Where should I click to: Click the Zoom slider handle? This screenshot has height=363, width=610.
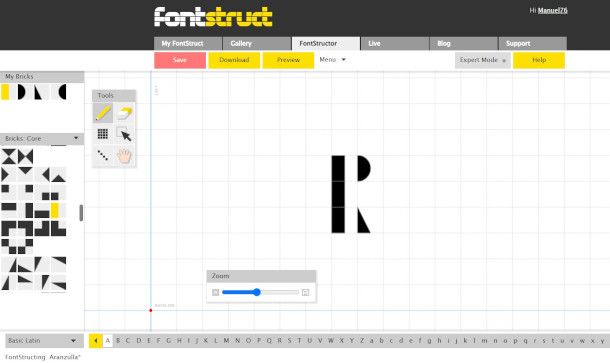tap(256, 292)
